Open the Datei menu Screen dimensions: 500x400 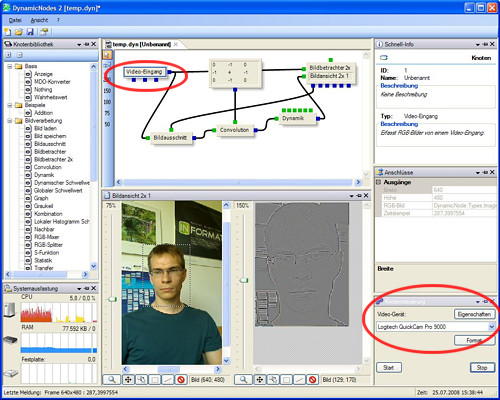pos(15,20)
